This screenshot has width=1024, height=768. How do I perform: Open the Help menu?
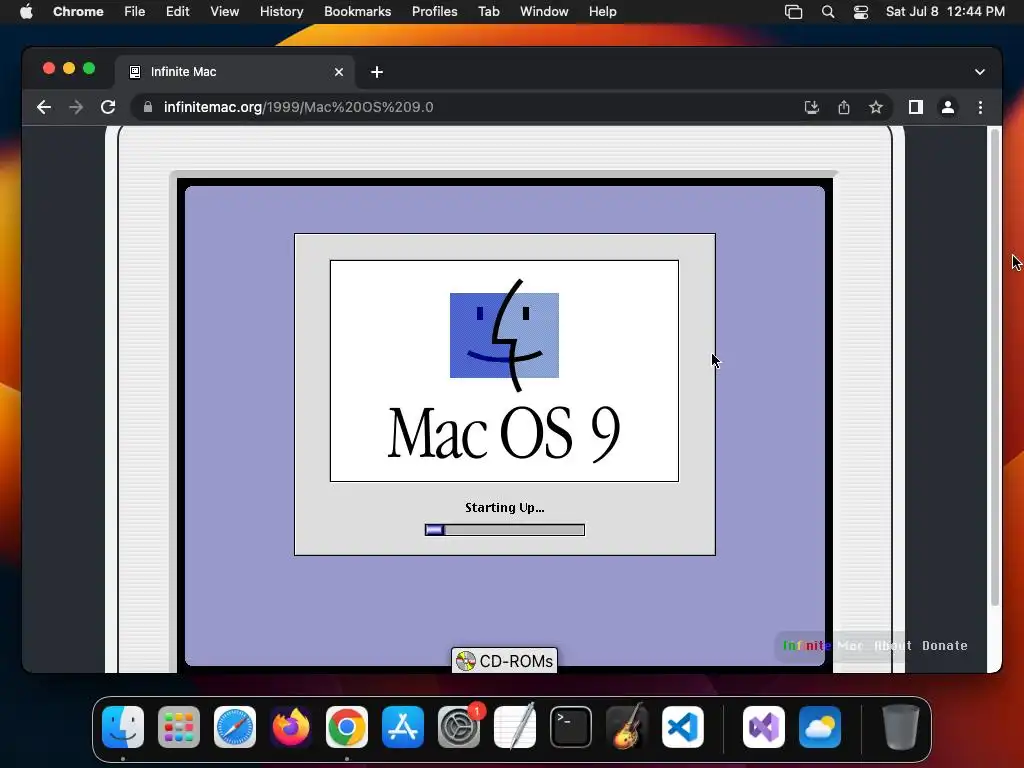[x=602, y=11]
